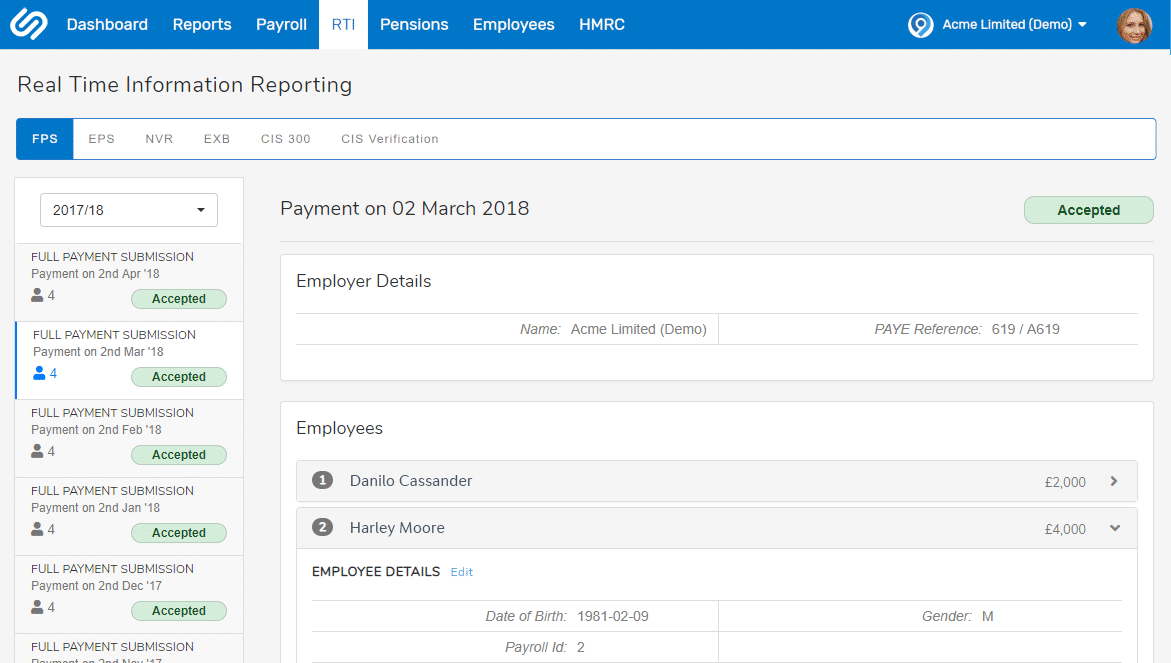Image resolution: width=1171 pixels, height=663 pixels.
Task: Click Harley Moore employee name
Action: [397, 528]
